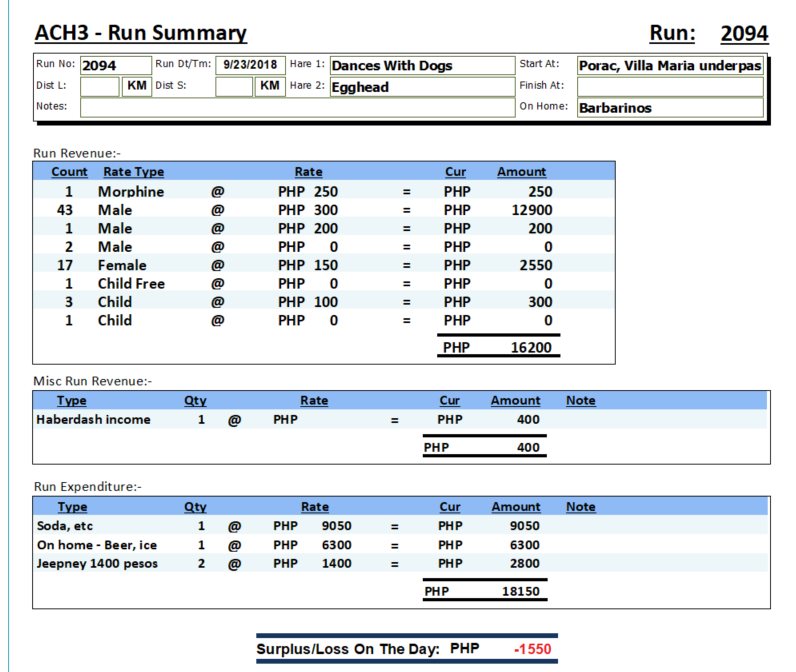
Task: Focus the empty Finish At field
Action: [670, 86]
